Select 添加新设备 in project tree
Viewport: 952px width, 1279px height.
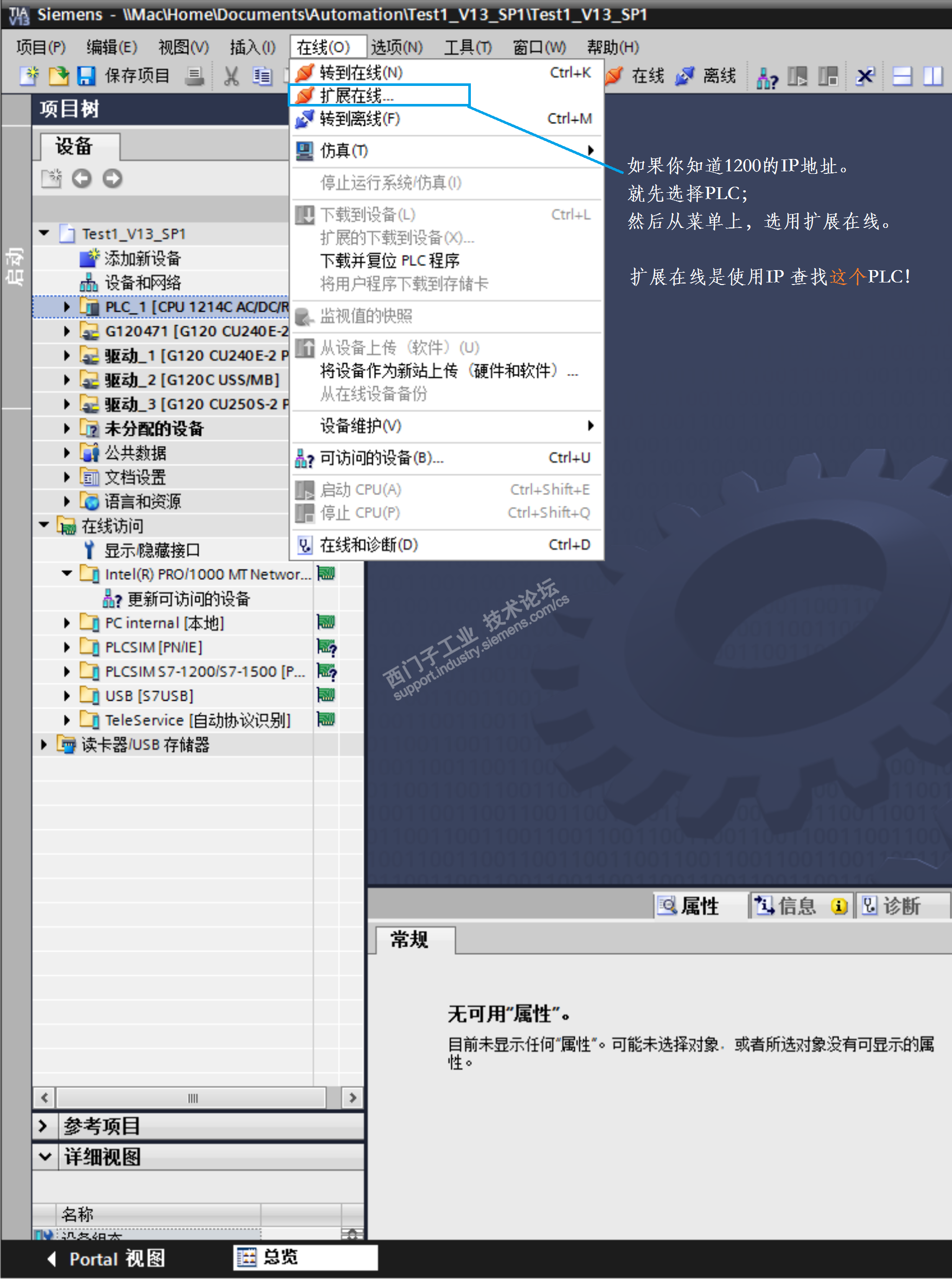tap(143, 259)
